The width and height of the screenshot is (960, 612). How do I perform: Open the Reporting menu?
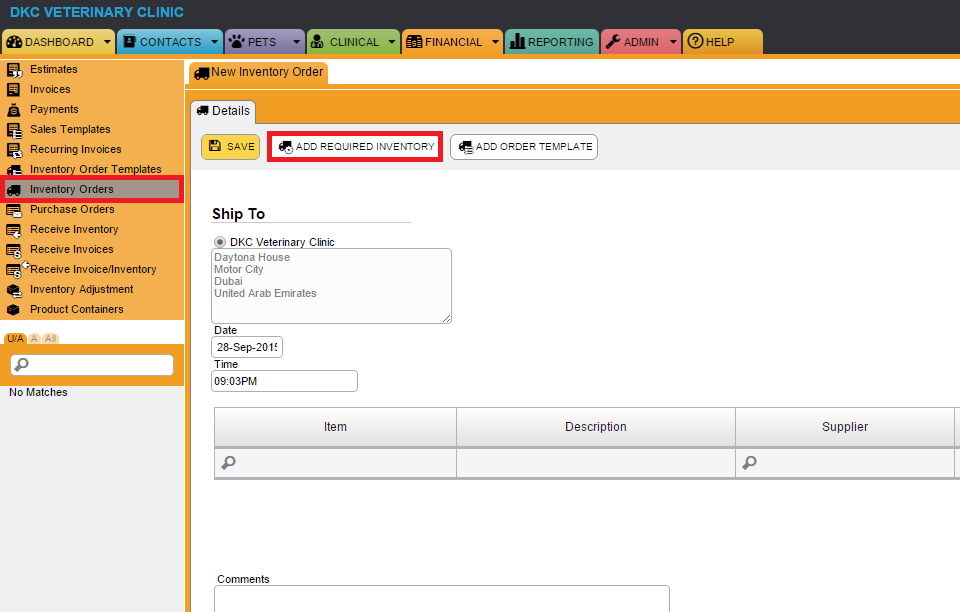click(x=552, y=42)
